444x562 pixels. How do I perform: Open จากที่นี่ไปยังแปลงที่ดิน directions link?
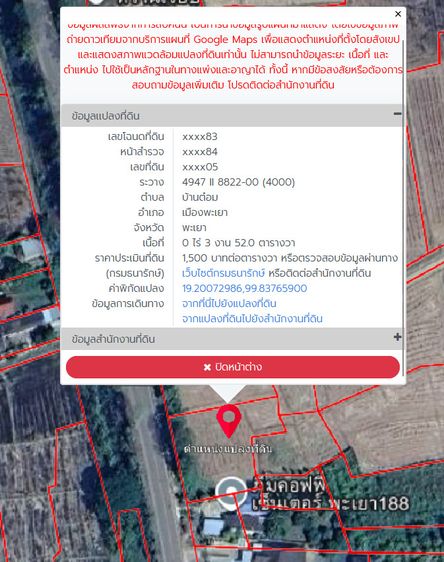tap(229, 304)
